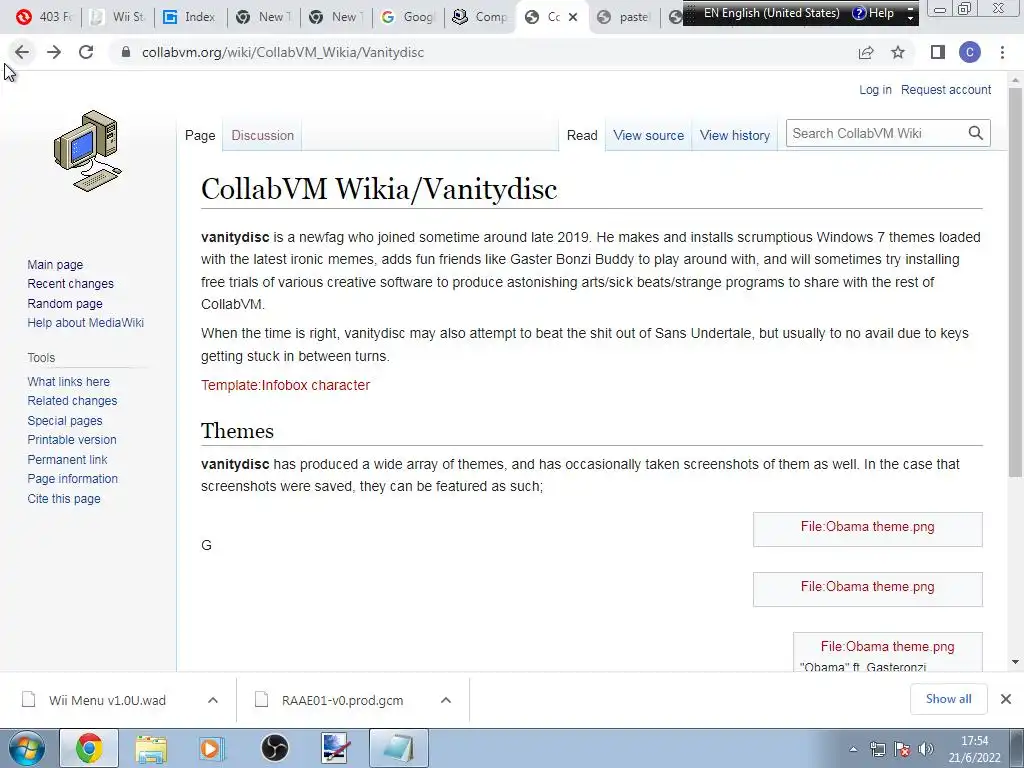Close the active CollabVM tab
The height and width of the screenshot is (768, 1024).
[573, 17]
